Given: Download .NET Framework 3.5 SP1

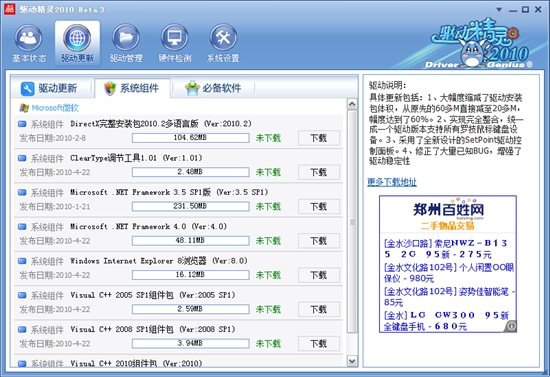Looking at the screenshot, I should pos(319,207).
